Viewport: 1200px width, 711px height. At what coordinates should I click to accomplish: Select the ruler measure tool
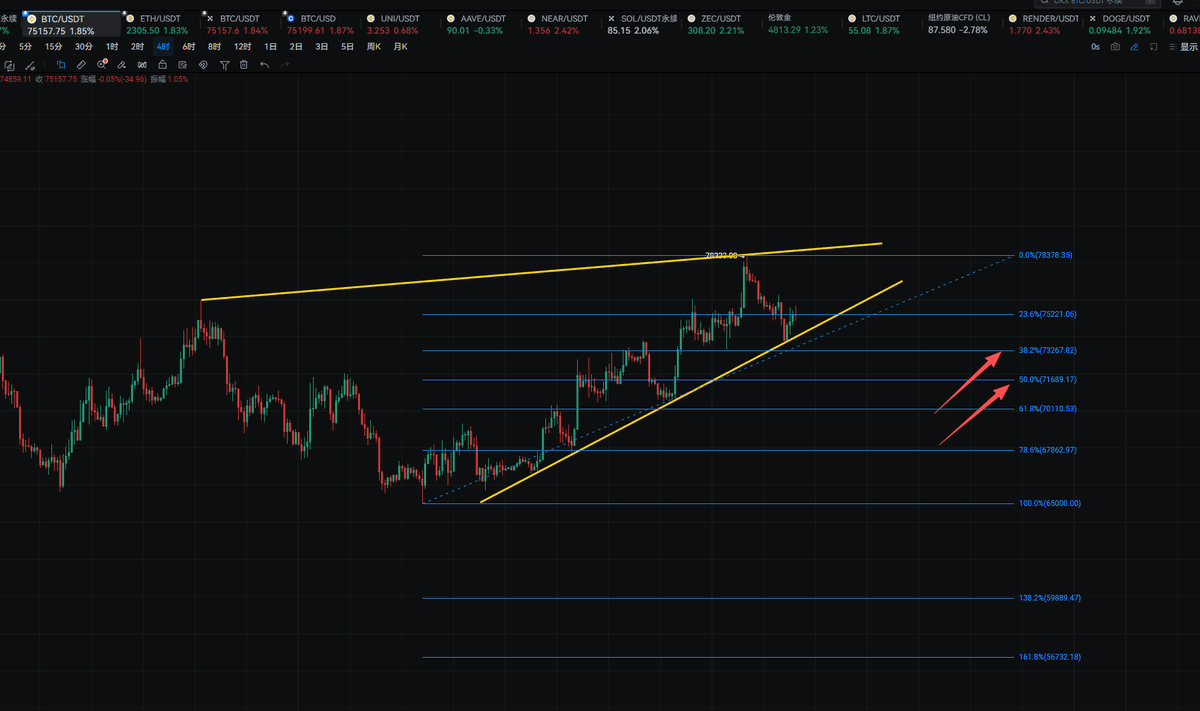tap(81, 65)
